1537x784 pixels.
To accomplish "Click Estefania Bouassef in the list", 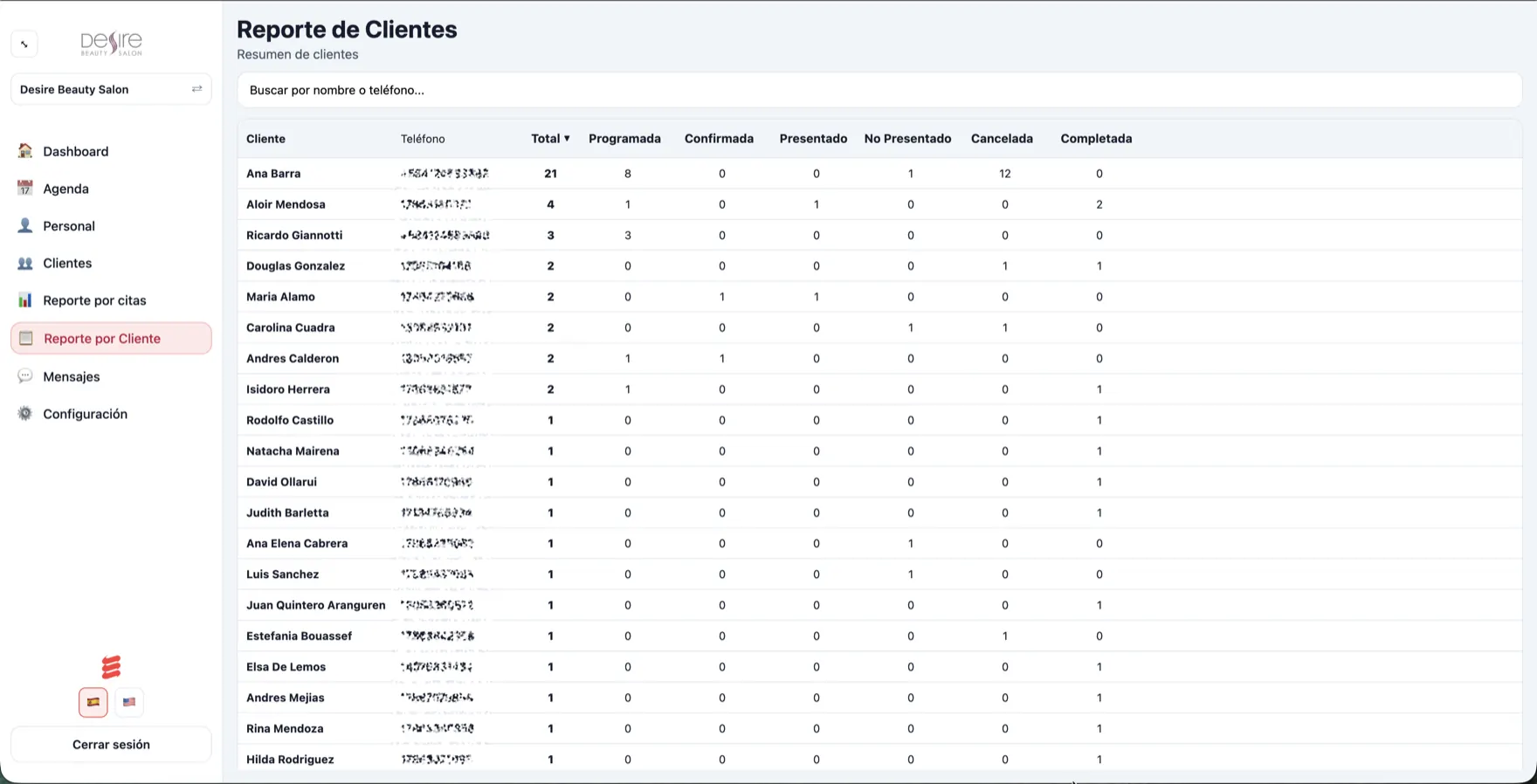I will click(x=299, y=636).
